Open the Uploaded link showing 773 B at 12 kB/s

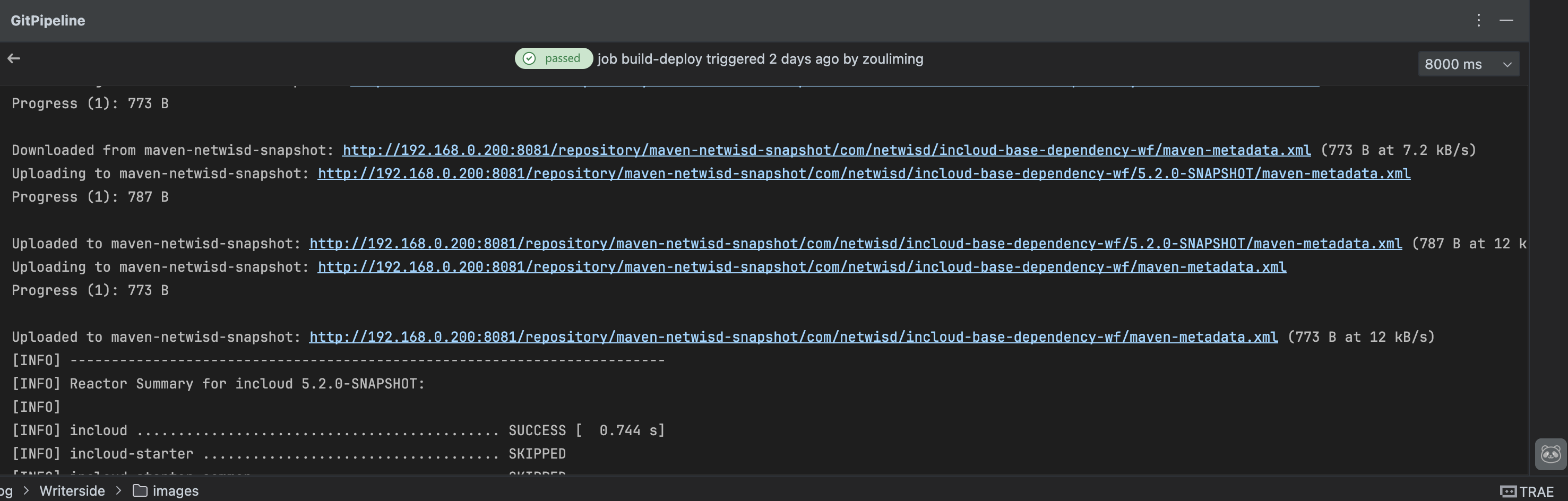pyautogui.click(x=793, y=337)
